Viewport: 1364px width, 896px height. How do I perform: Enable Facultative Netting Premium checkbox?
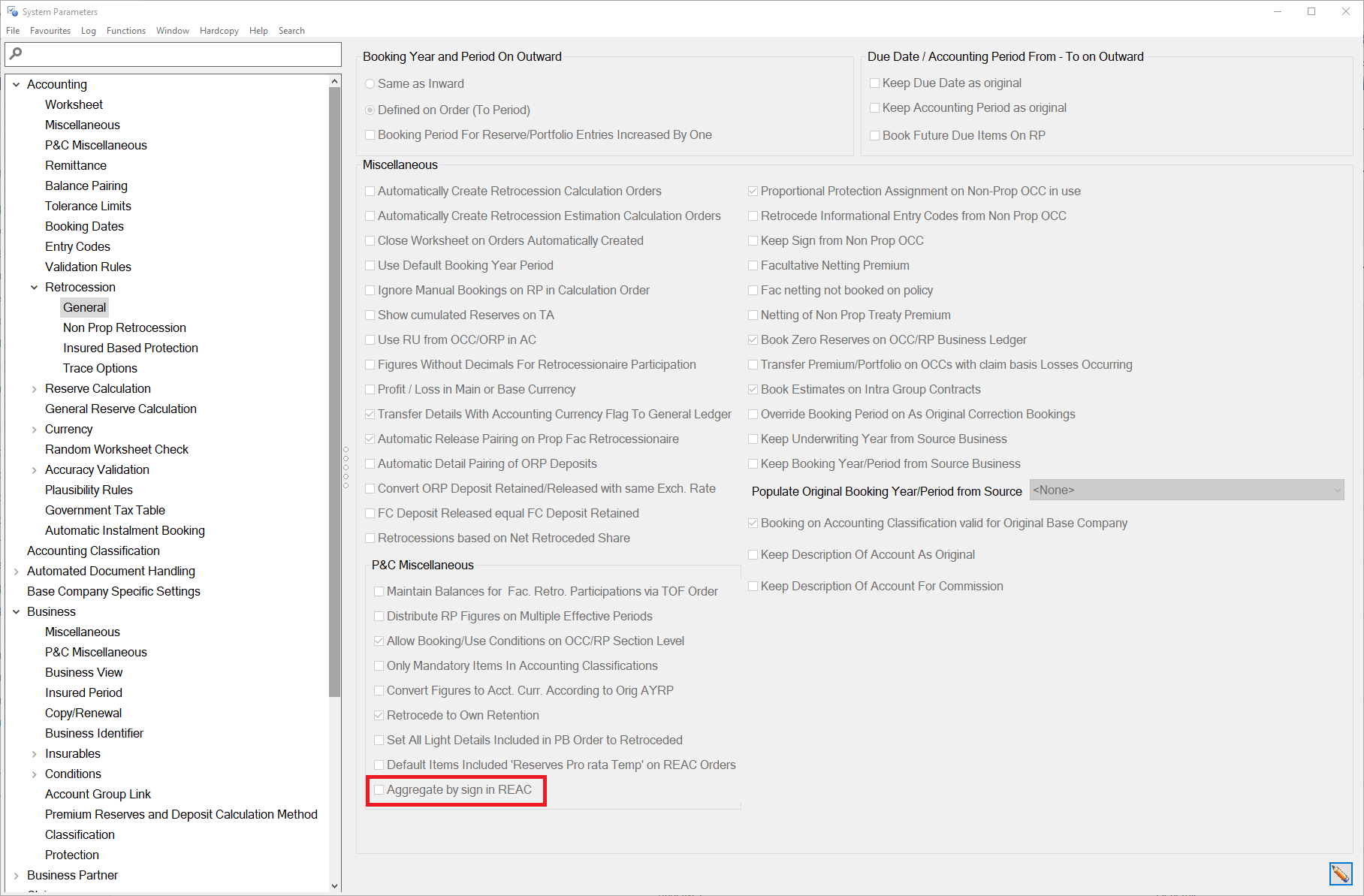click(753, 266)
